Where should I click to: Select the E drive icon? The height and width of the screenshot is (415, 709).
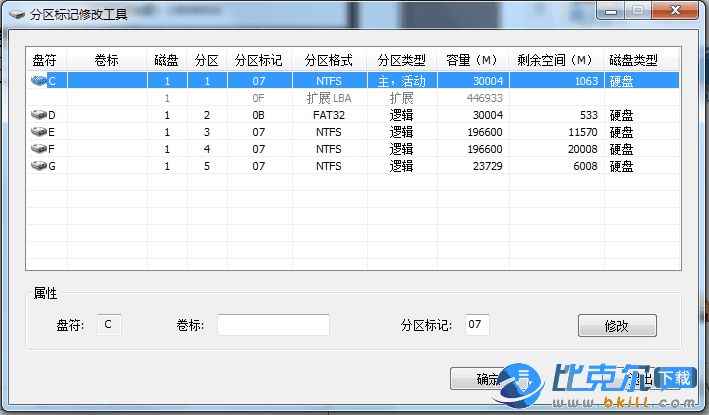coord(39,132)
